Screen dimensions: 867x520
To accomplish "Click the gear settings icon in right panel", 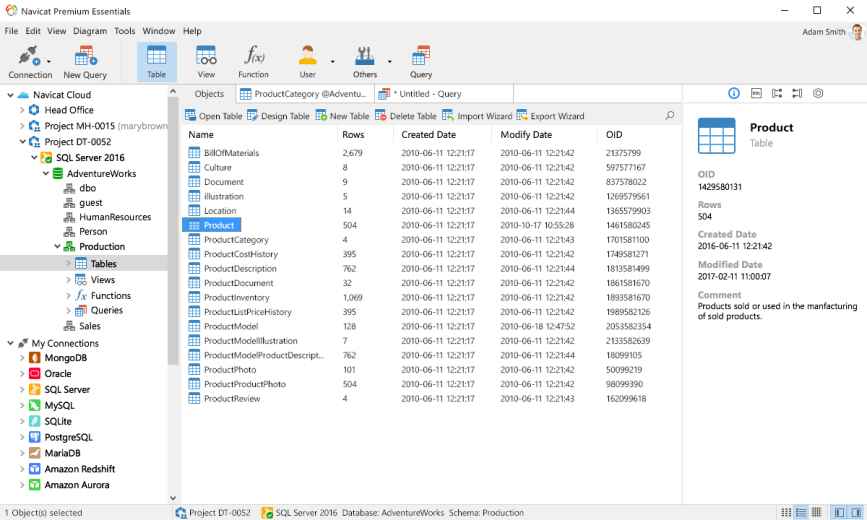I will click(x=818, y=93).
